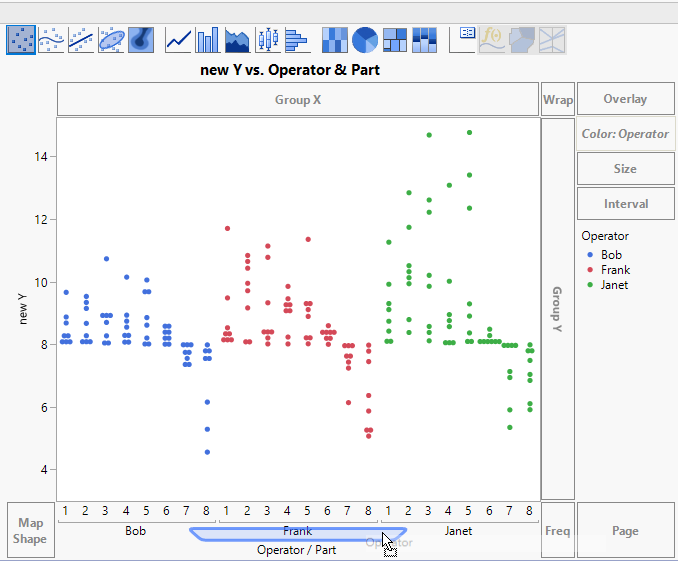The width and height of the screenshot is (678, 561).
Task: Select the Pie chart icon
Action: click(x=365, y=40)
